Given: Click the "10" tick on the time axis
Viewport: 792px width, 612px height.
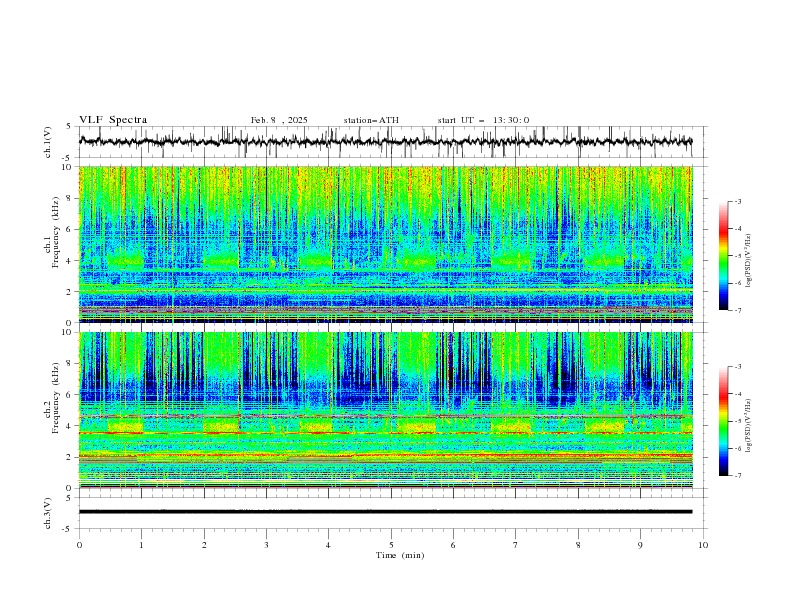Looking at the screenshot, I should coord(703,545).
